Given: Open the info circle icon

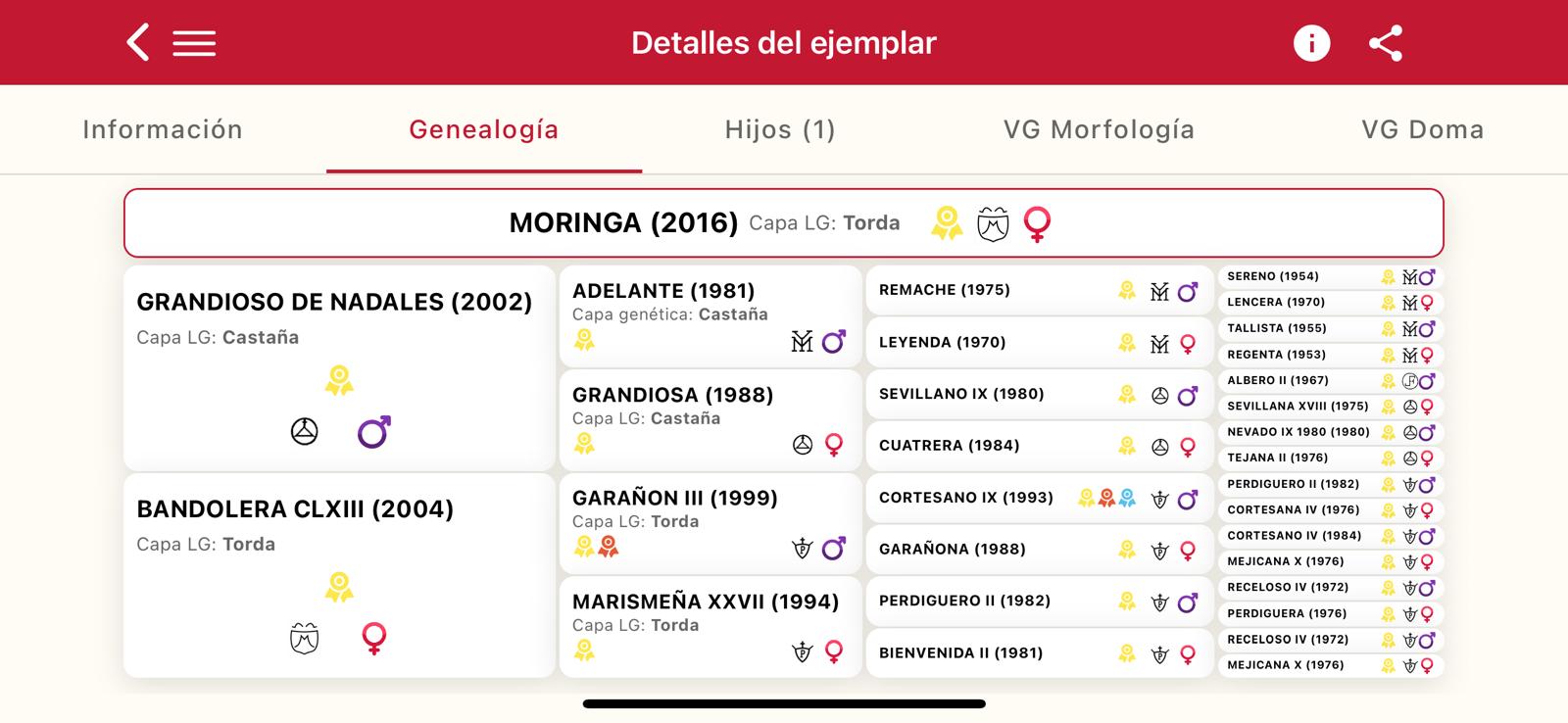Looking at the screenshot, I should pyautogui.click(x=1311, y=43).
